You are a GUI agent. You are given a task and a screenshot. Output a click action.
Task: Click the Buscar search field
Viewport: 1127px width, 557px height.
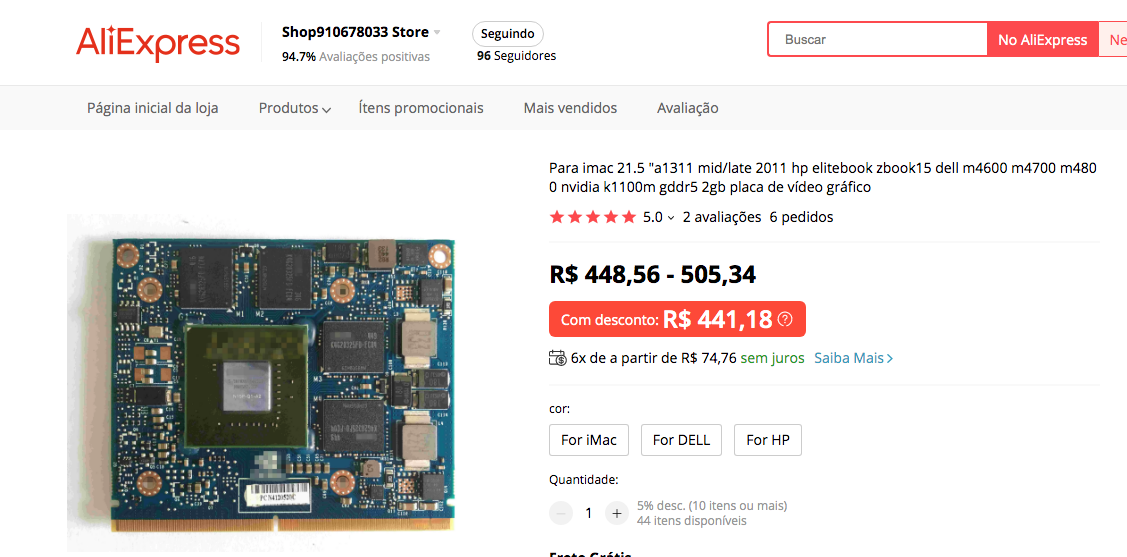pos(878,40)
